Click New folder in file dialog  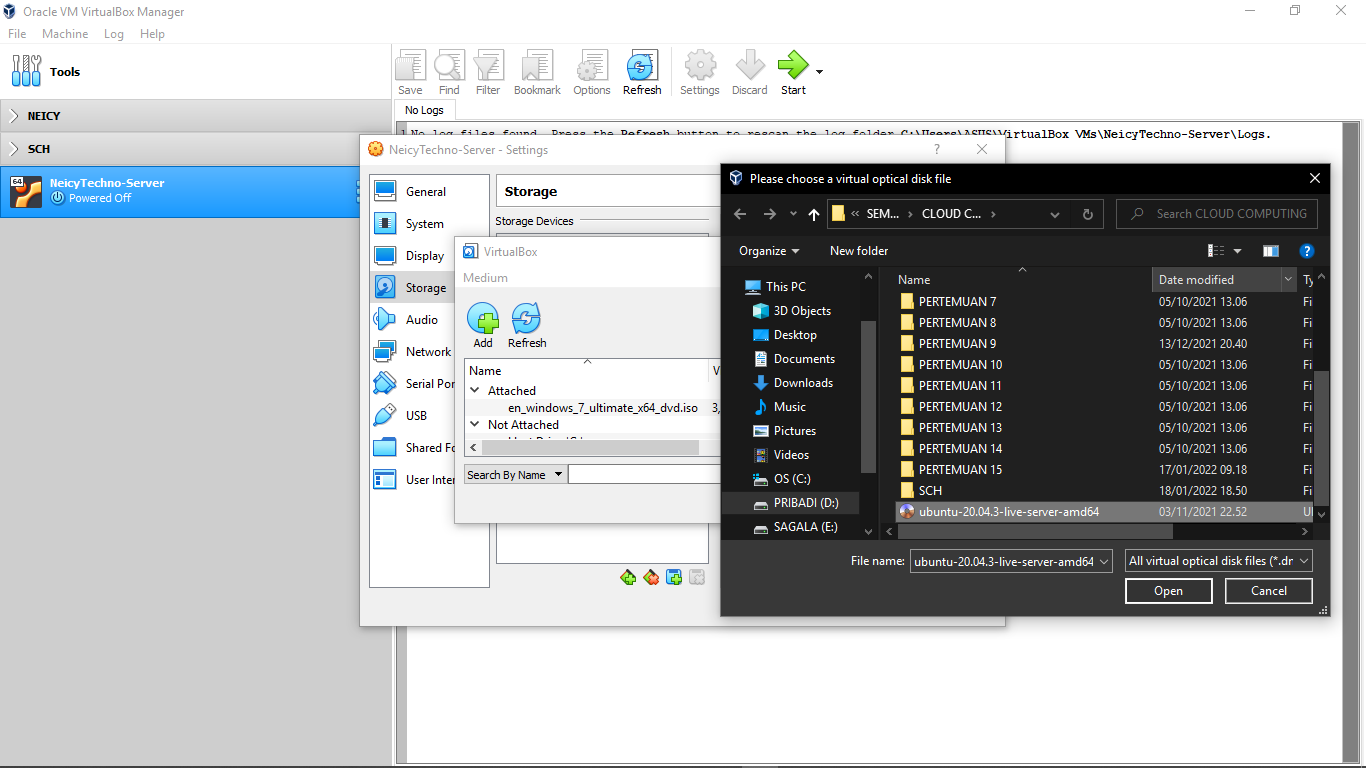click(859, 251)
